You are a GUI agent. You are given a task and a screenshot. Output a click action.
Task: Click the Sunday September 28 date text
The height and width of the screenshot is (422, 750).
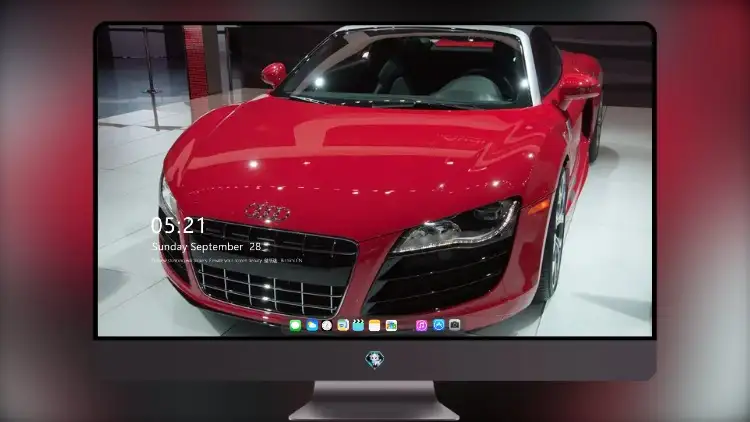(x=207, y=246)
